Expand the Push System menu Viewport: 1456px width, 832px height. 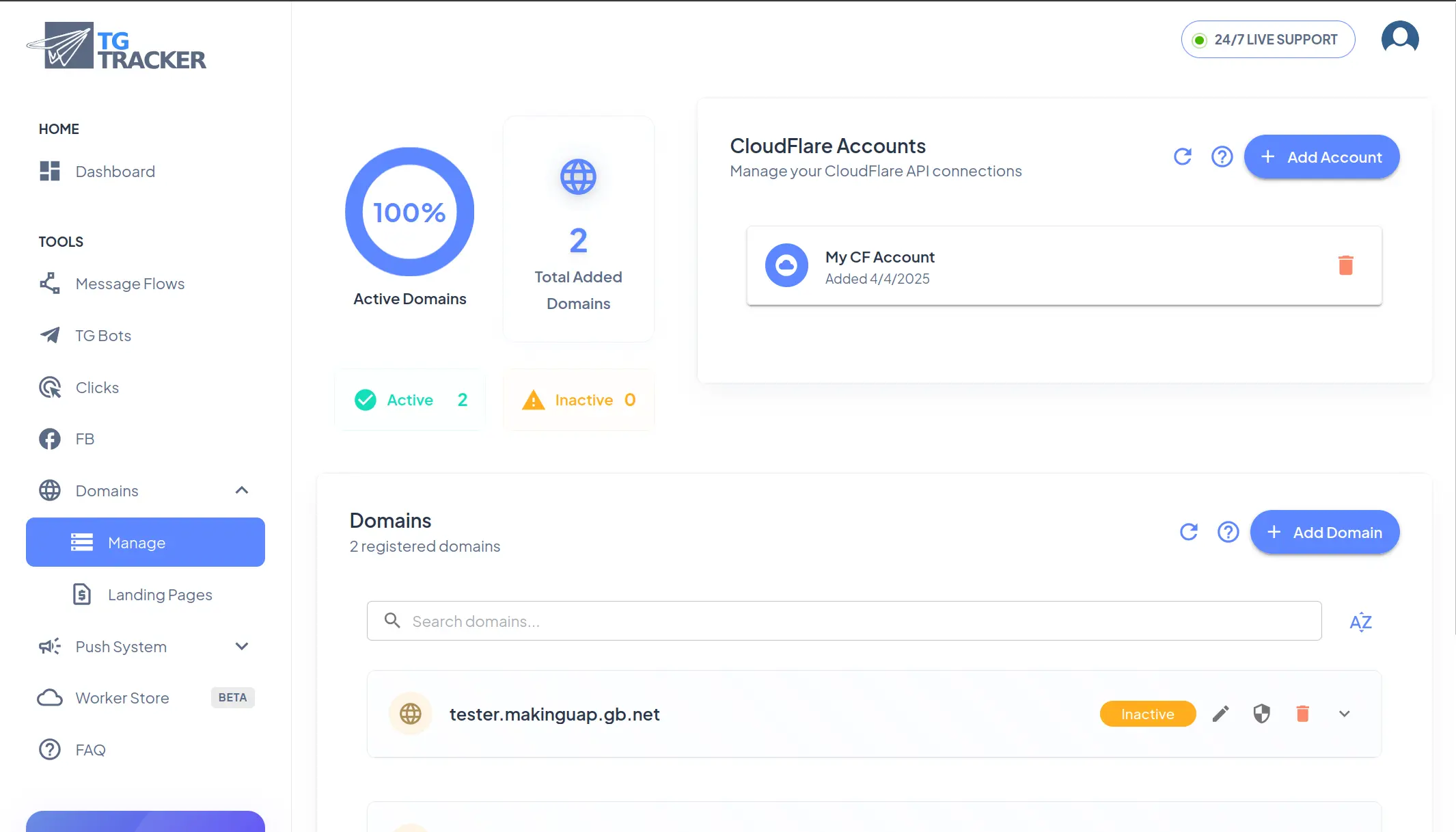coord(241,646)
